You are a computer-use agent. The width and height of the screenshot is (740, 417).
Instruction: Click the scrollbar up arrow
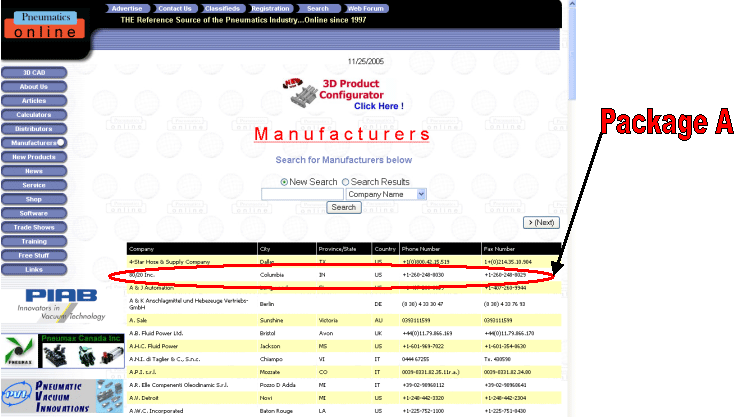572,4
